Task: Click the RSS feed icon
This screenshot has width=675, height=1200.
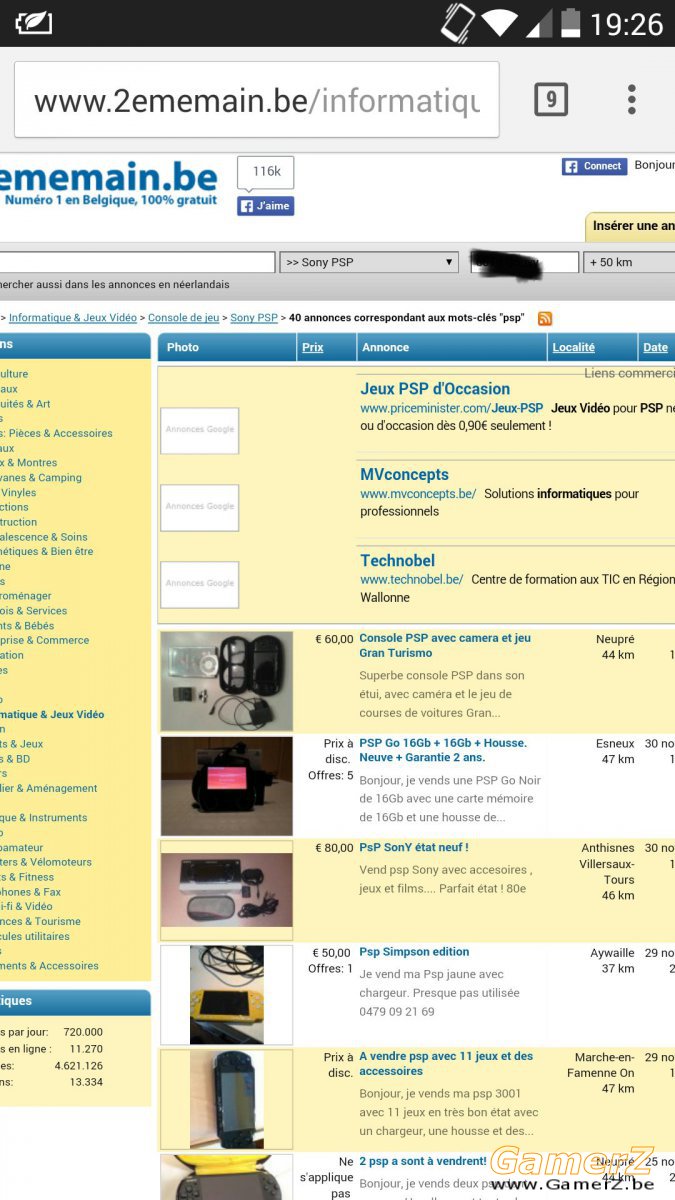Action: [x=545, y=318]
